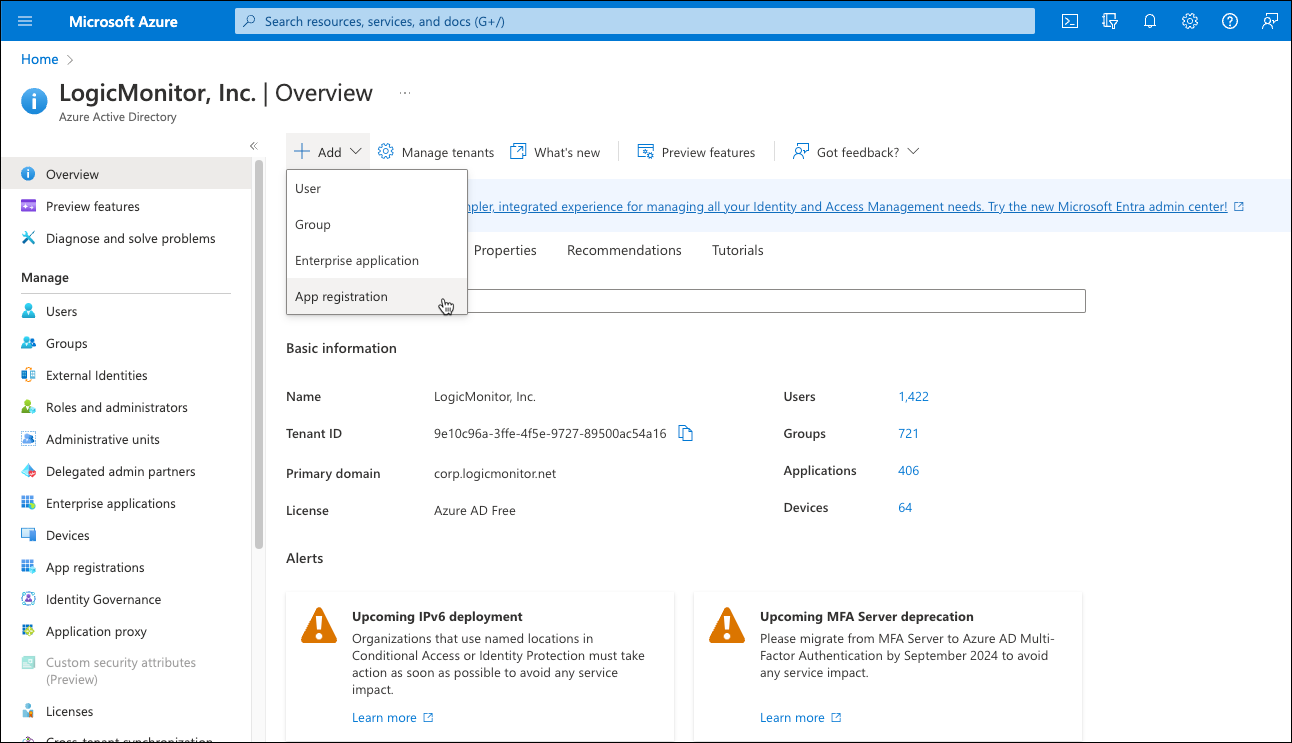Screen dimensions: 1292x743
Task: Click the Upcoming MFA Server deprecation warning icon
Action: tap(727, 625)
